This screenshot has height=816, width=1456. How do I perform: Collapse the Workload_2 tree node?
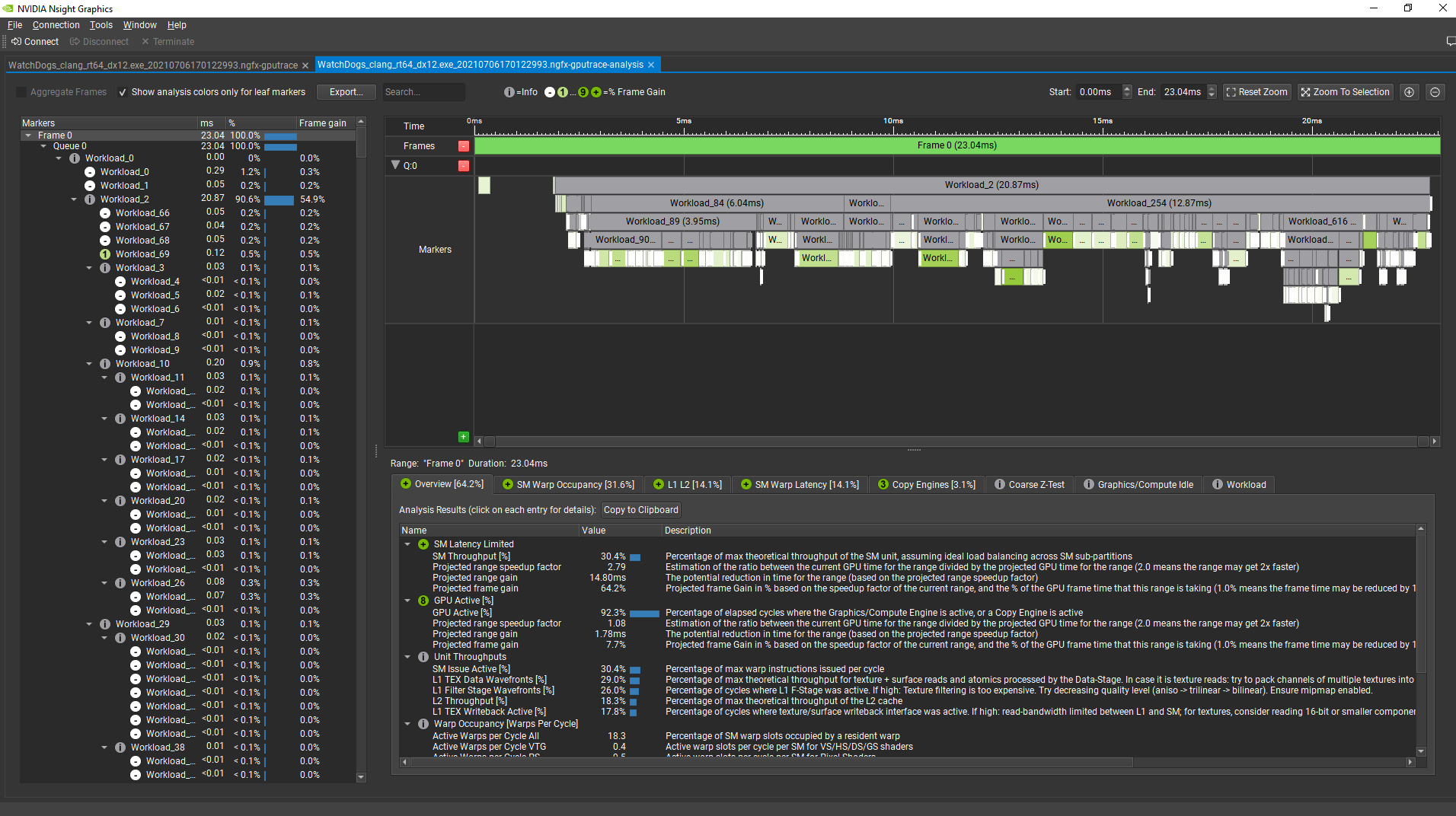coord(74,199)
